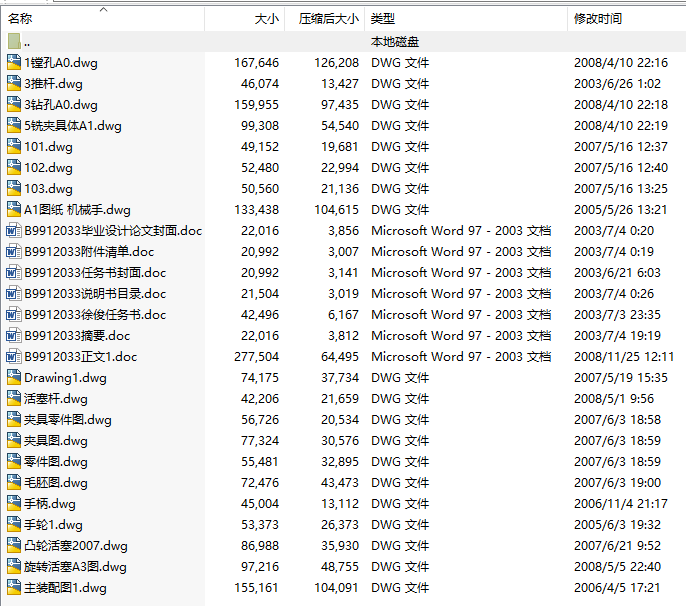Viewport: 686px width, 606px height.
Task: Select the 3推杆.dwg file icon
Action: click(14, 84)
